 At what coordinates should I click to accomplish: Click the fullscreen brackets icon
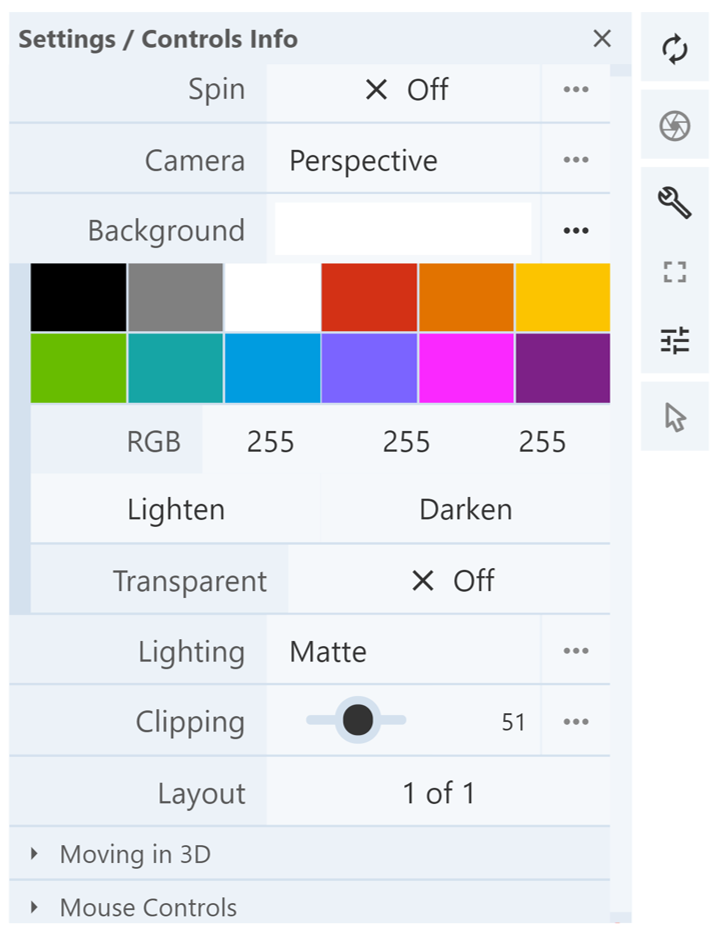click(x=675, y=272)
